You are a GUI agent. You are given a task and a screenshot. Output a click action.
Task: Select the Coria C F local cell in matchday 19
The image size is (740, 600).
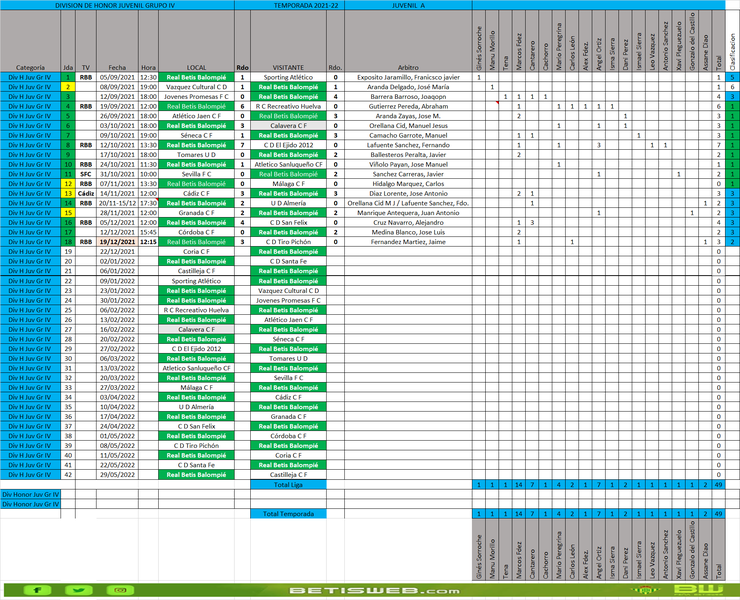point(196,251)
